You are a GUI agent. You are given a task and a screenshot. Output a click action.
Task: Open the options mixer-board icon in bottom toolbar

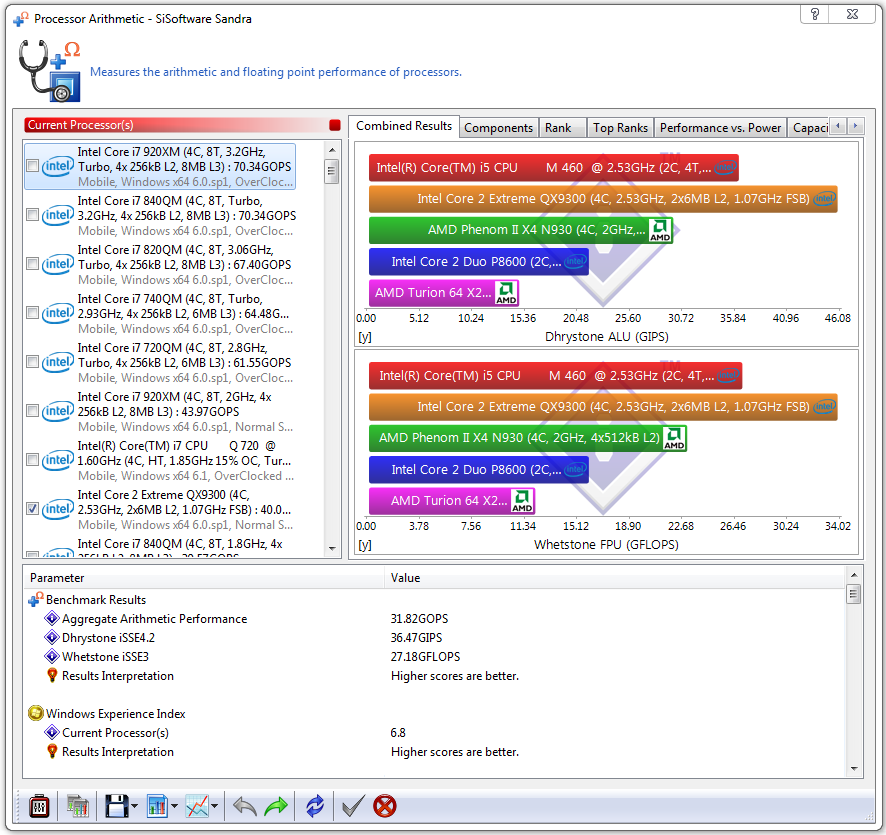click(x=39, y=806)
